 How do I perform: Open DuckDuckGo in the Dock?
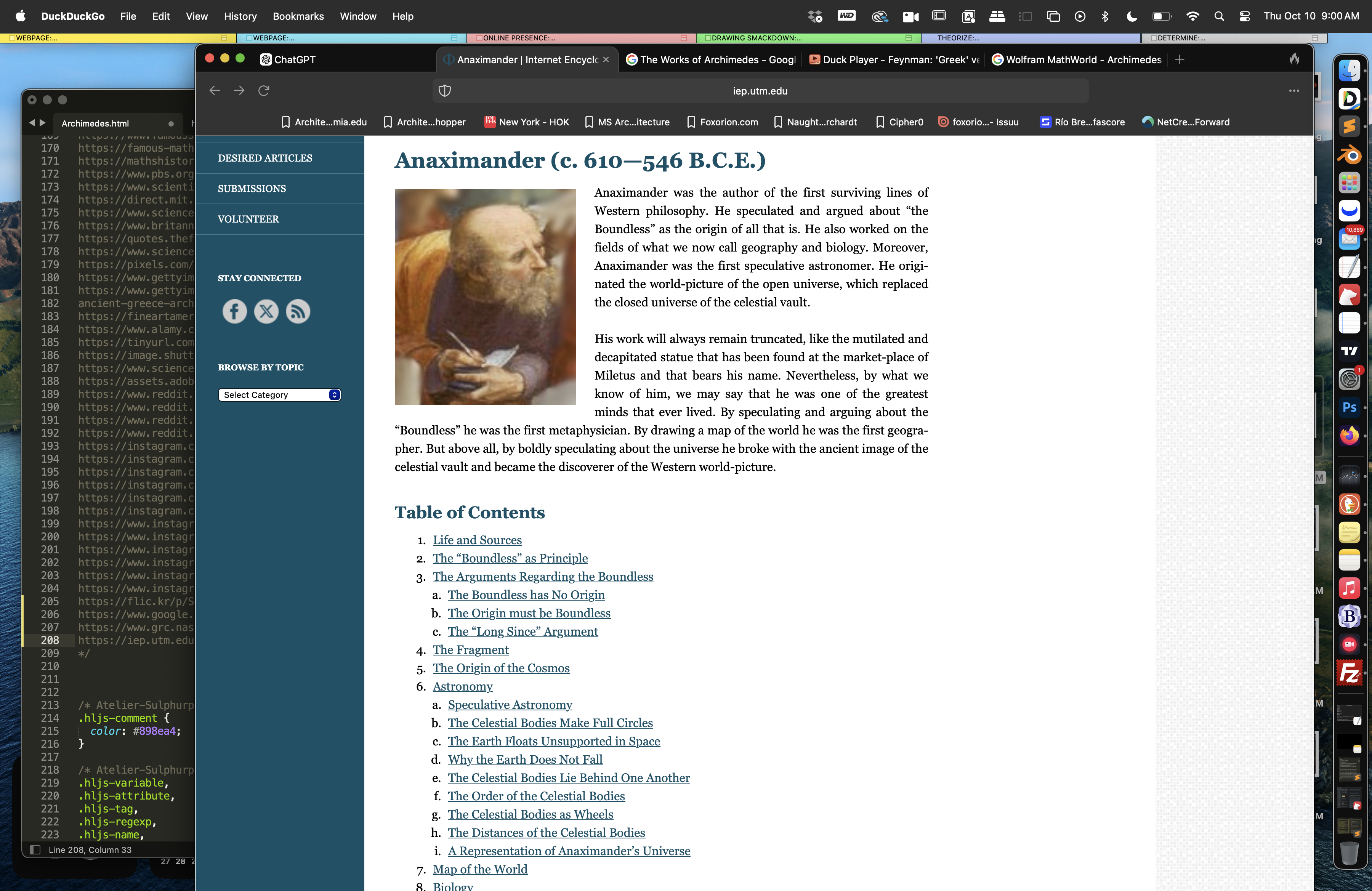tap(1349, 504)
